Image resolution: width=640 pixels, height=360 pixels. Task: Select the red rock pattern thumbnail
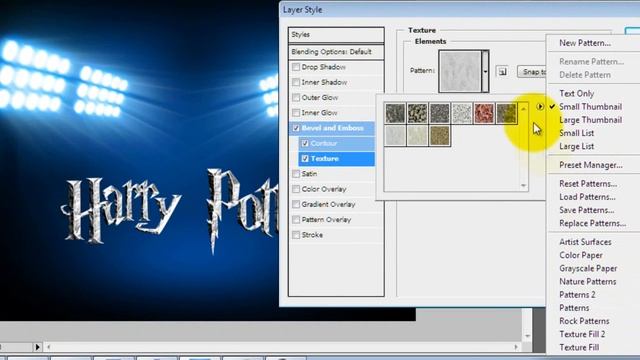coord(484,113)
